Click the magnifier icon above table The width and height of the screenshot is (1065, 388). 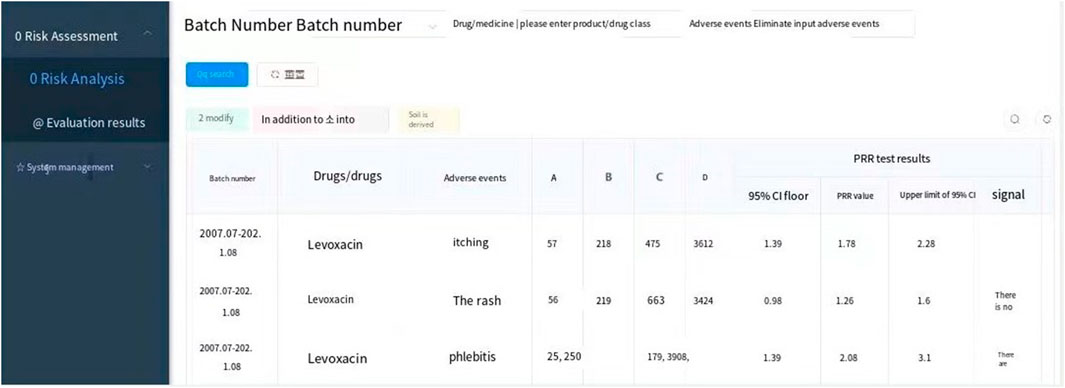click(x=1015, y=119)
